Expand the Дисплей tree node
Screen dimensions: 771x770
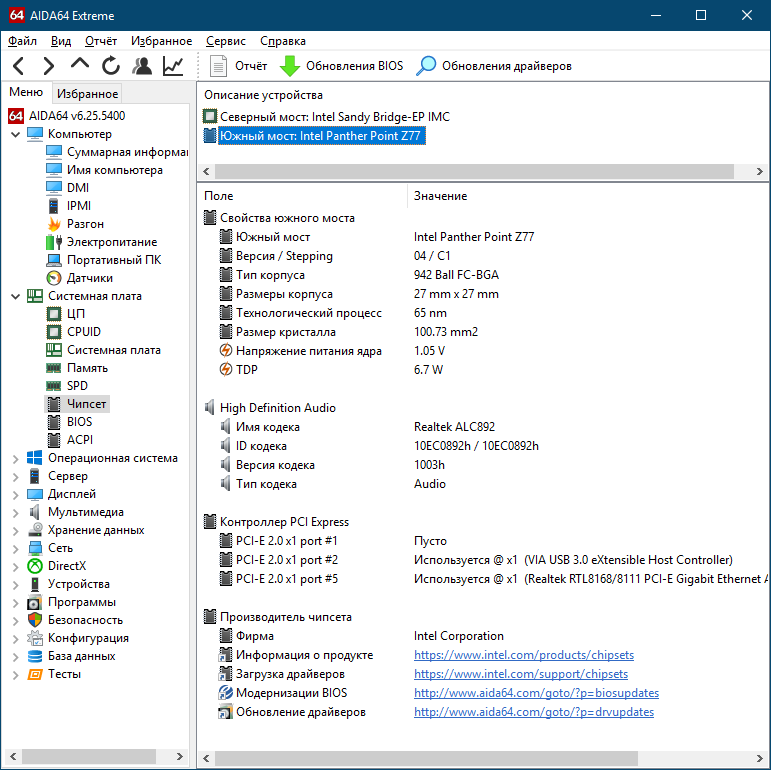(16, 494)
